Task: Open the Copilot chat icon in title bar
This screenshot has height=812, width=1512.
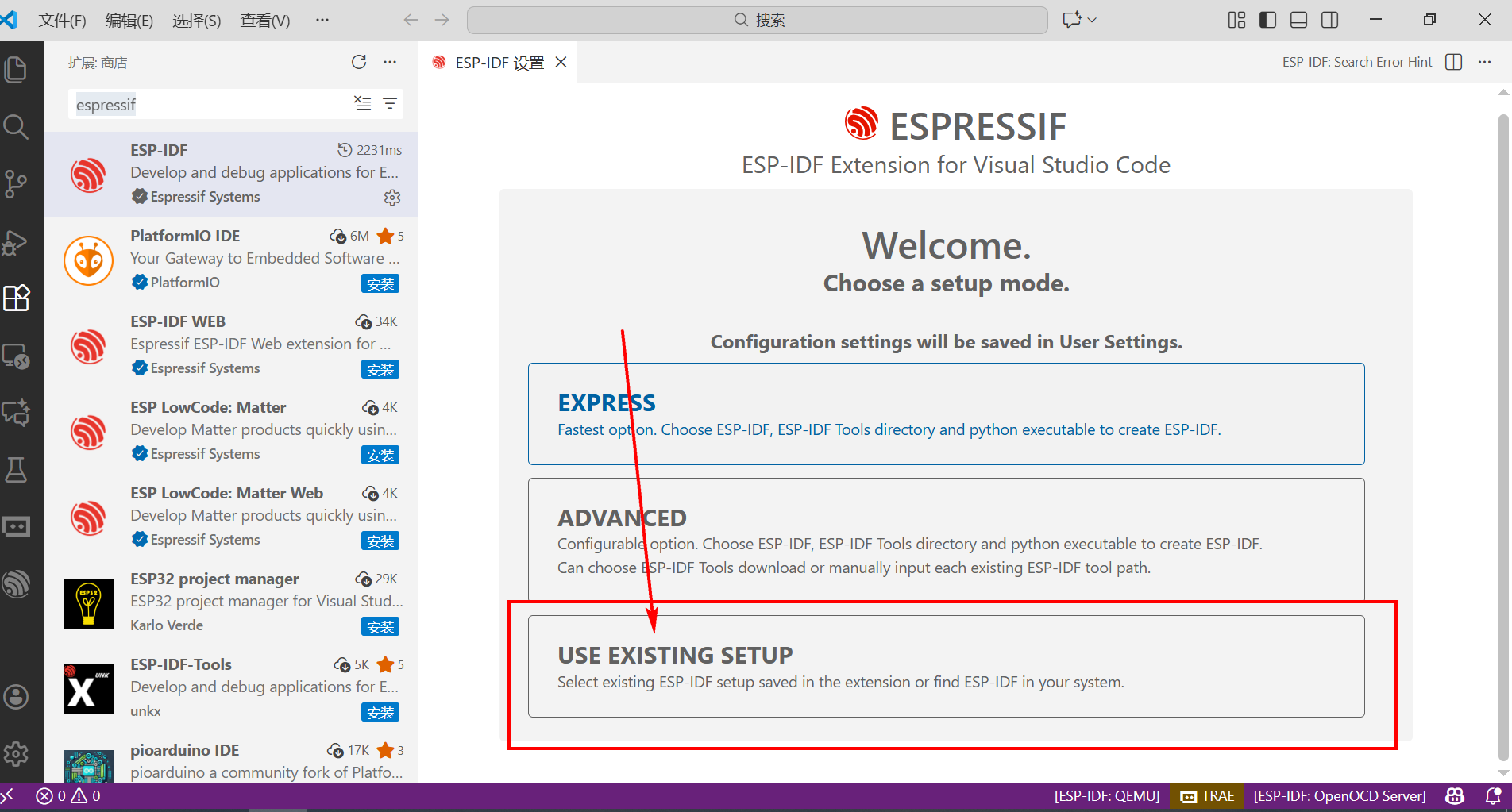Action: click(1072, 20)
